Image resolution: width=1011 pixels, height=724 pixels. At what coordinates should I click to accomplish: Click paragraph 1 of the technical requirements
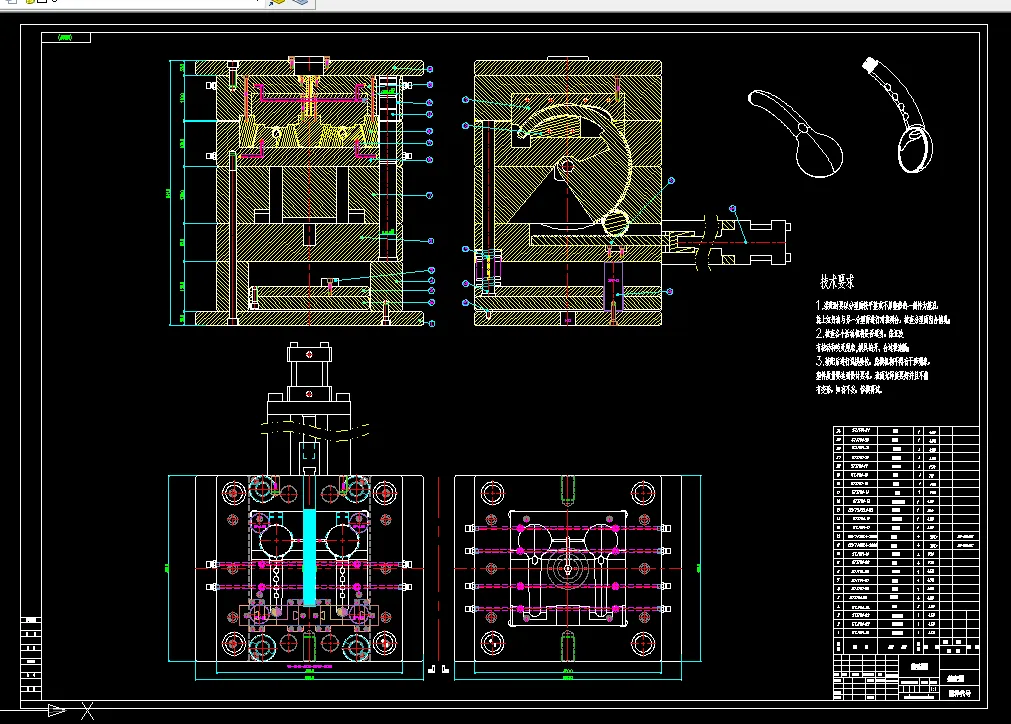click(882, 312)
